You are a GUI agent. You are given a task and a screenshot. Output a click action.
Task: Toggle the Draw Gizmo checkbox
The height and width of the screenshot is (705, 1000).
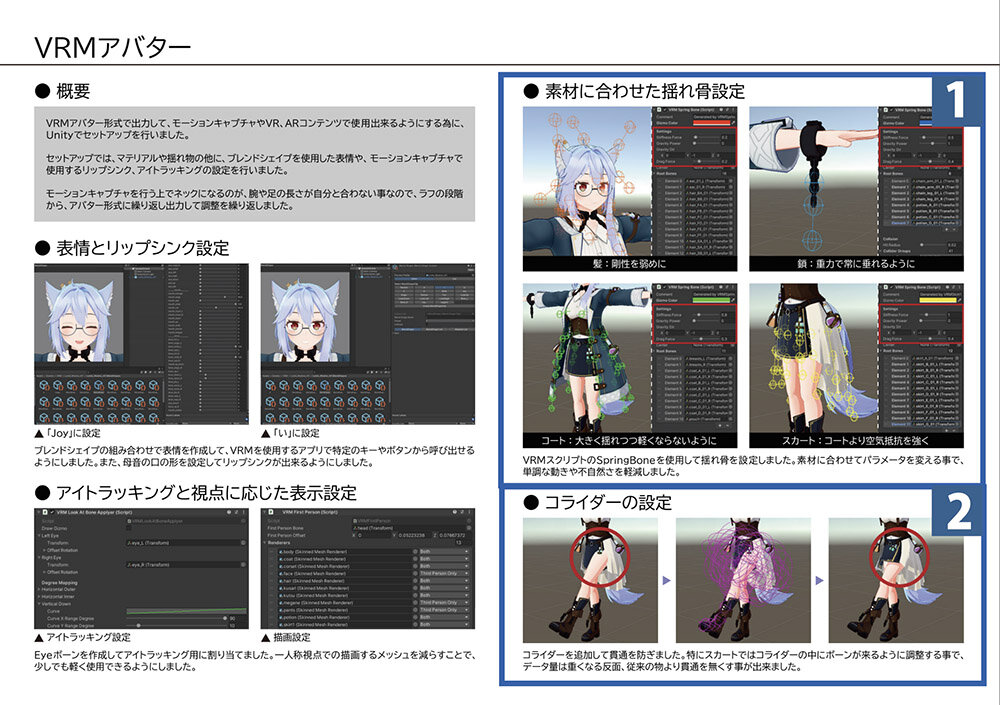pyautogui.click(x=129, y=529)
